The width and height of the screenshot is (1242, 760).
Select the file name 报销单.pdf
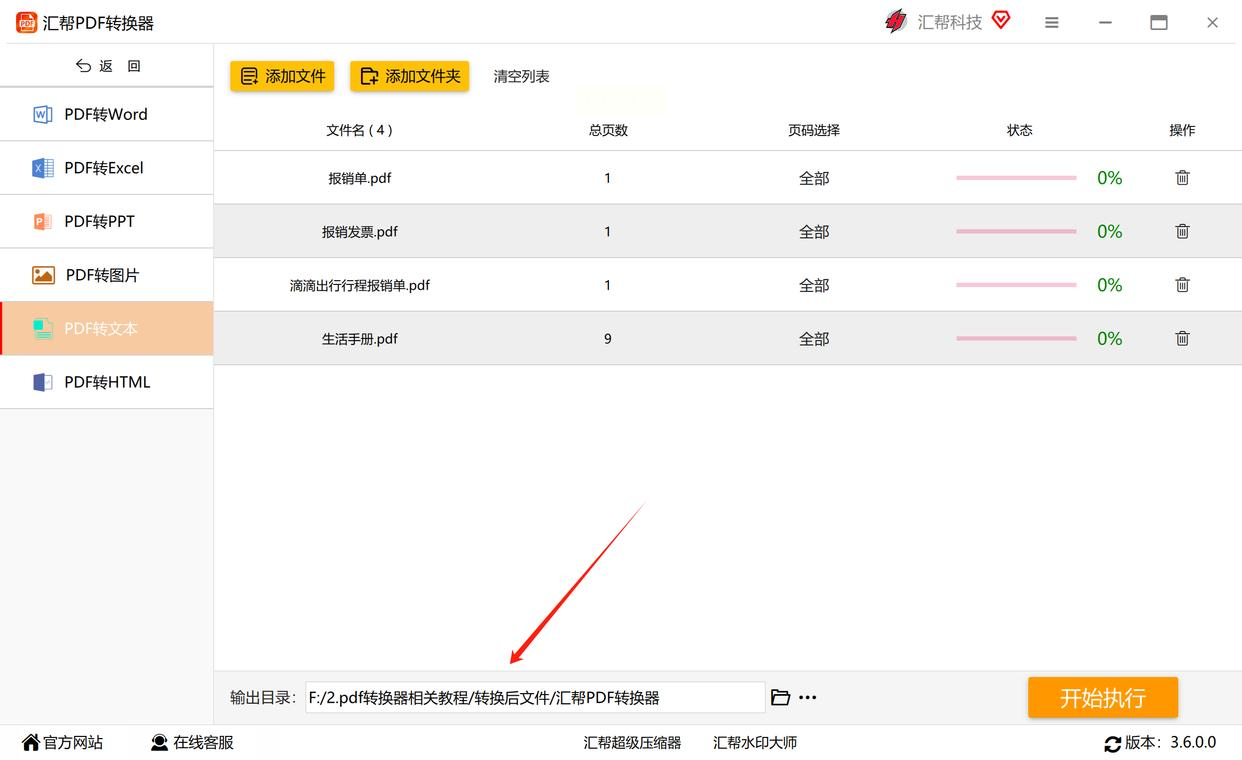click(360, 178)
